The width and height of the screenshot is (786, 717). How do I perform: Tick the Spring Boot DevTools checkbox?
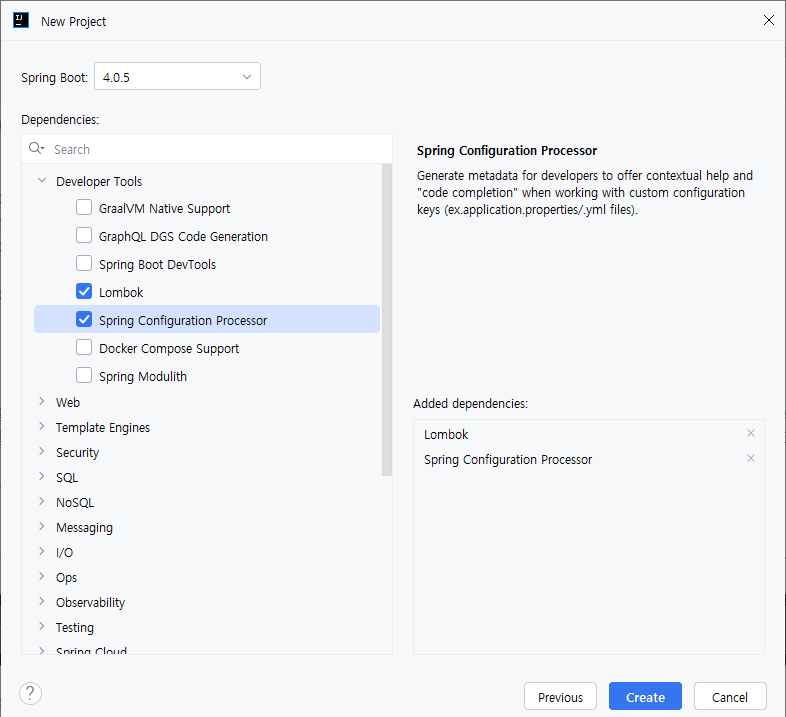84,263
